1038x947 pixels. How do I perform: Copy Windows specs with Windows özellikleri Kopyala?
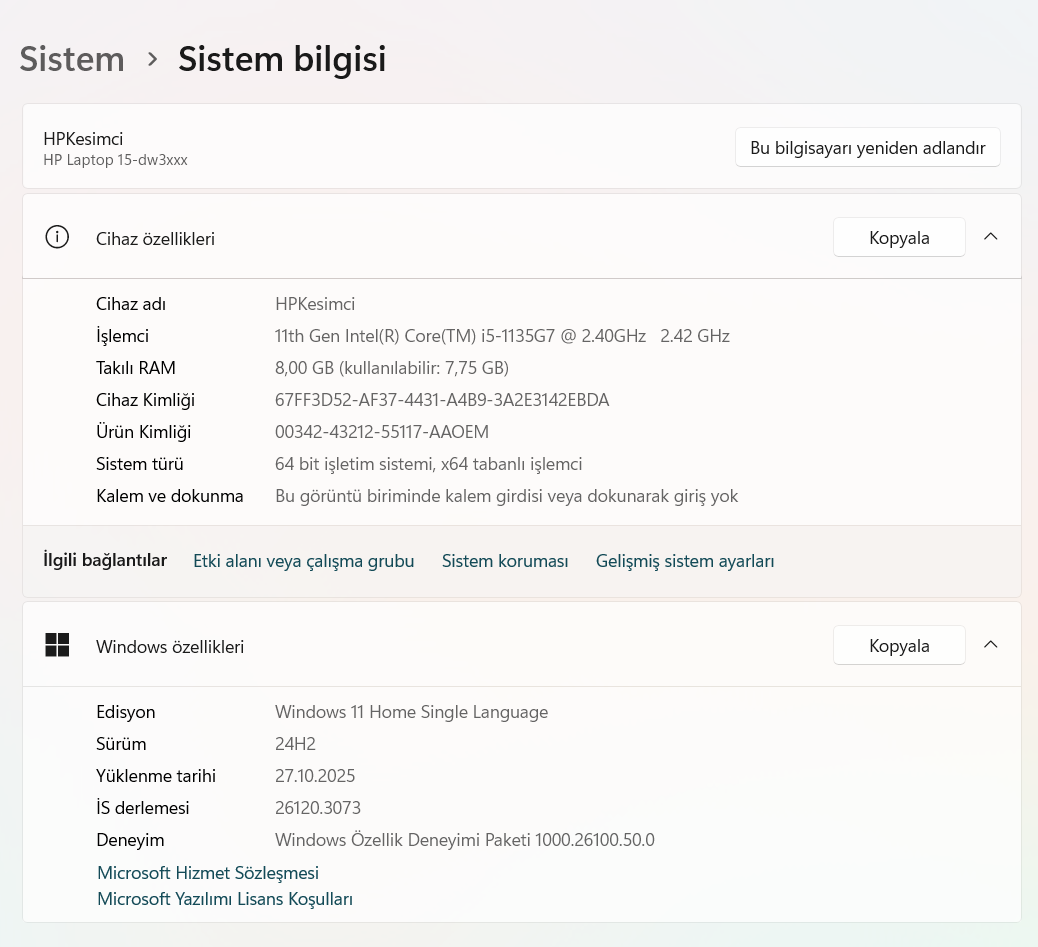[898, 646]
